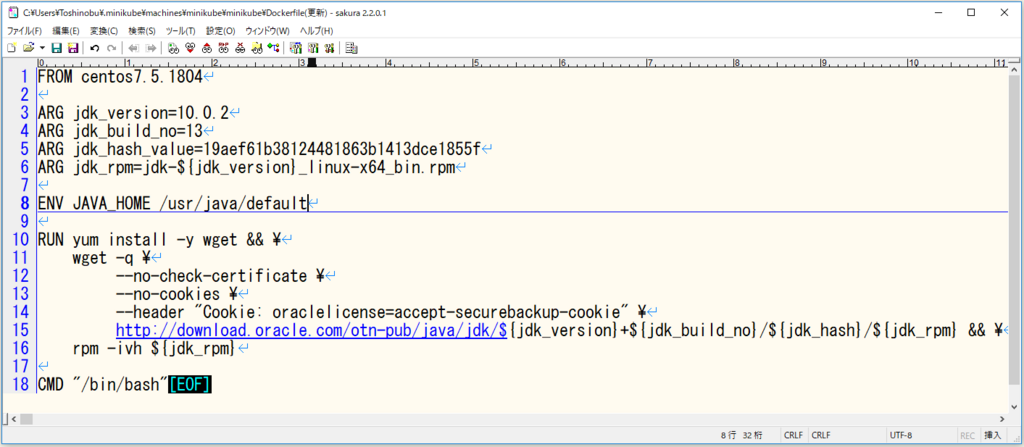Screen dimensions: 1024x447
Task: Undo the last edit
Action: (x=95, y=48)
